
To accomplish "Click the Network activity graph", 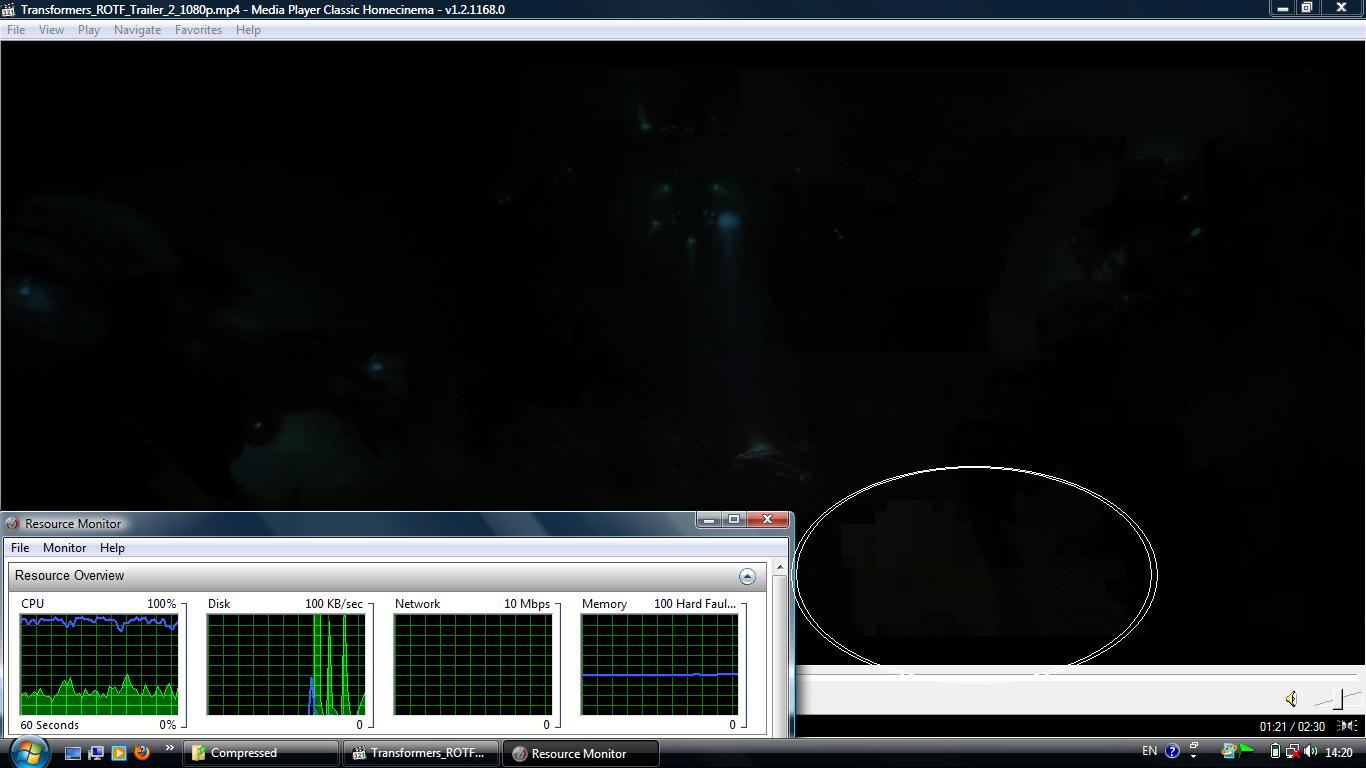I will (473, 664).
